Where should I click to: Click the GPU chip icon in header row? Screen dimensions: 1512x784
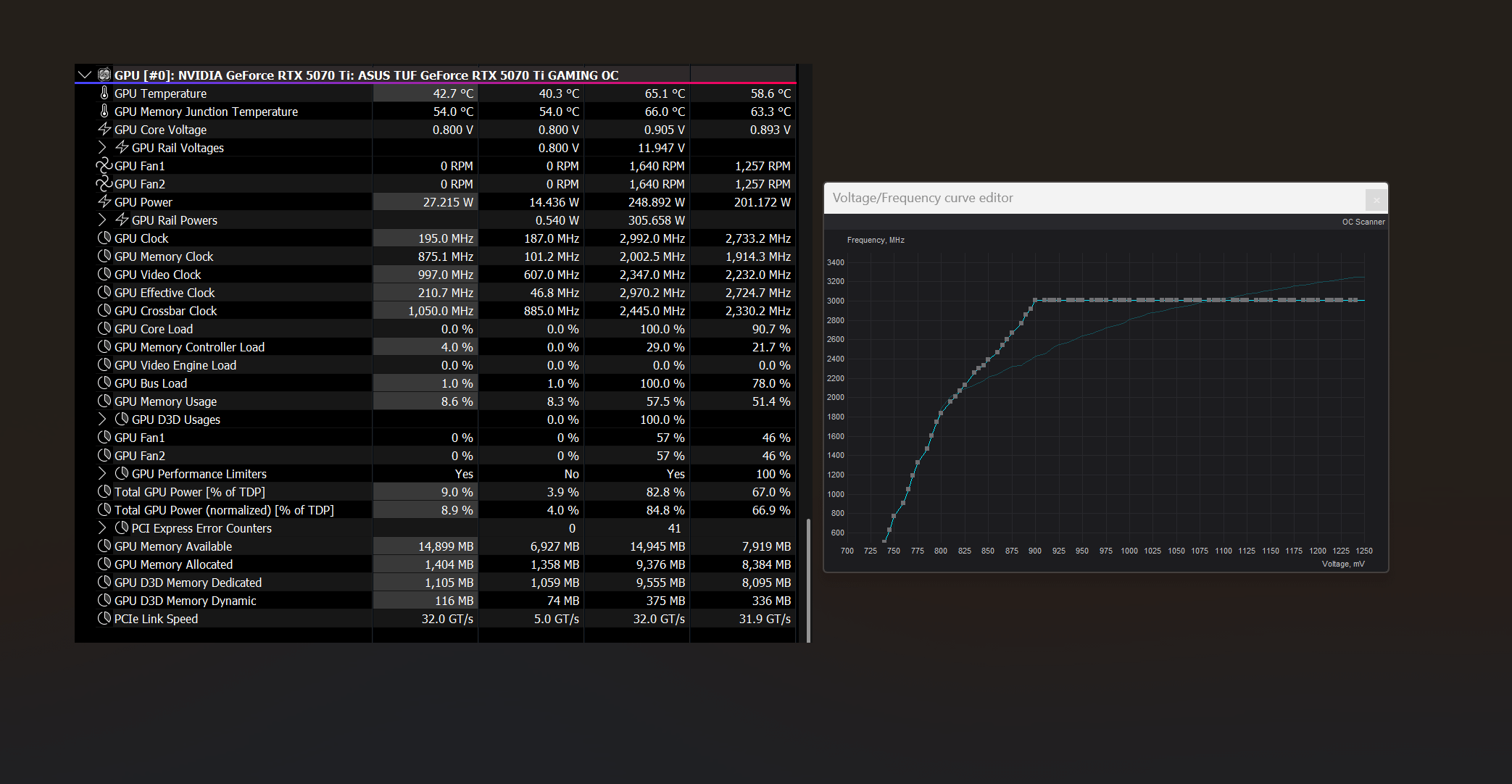[104, 75]
